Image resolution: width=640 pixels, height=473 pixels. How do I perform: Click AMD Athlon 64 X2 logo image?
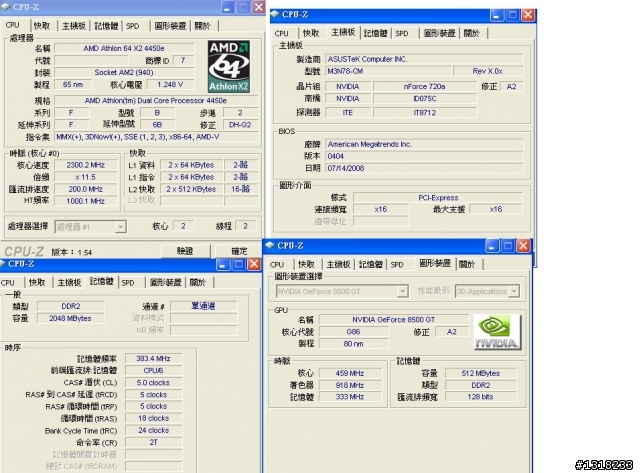[x=229, y=67]
